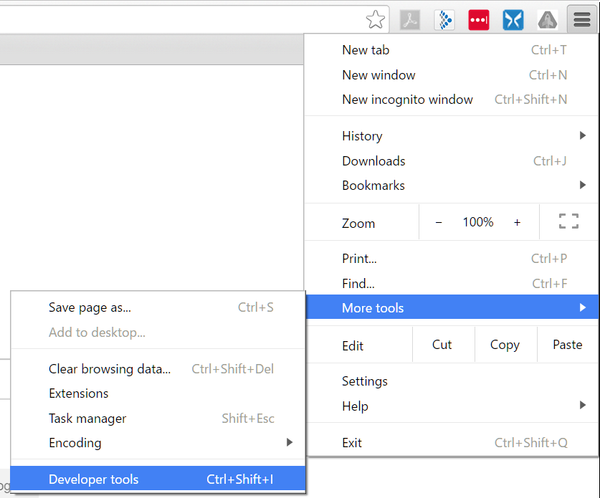Open Task manager entry

(x=88, y=418)
